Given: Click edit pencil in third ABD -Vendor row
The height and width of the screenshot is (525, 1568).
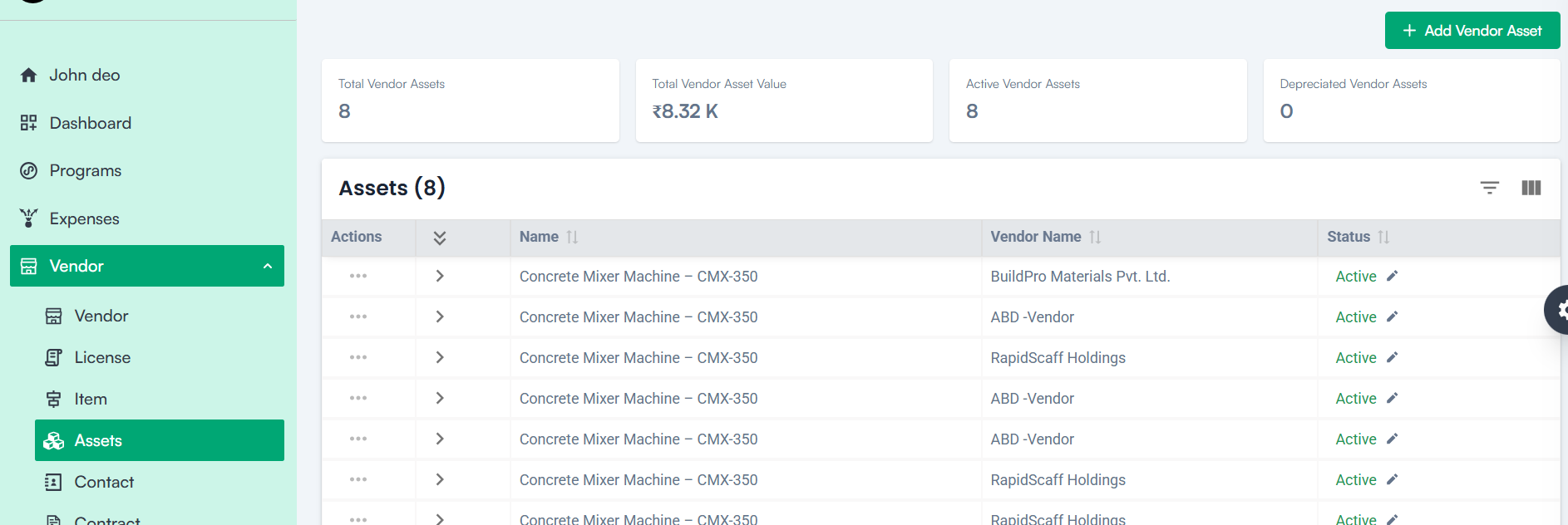Looking at the screenshot, I should 1393,439.
